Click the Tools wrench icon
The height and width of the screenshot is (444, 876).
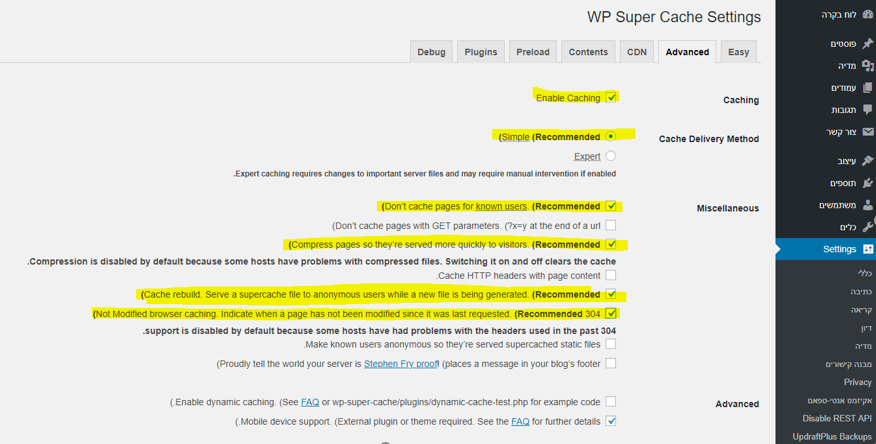pos(868,227)
